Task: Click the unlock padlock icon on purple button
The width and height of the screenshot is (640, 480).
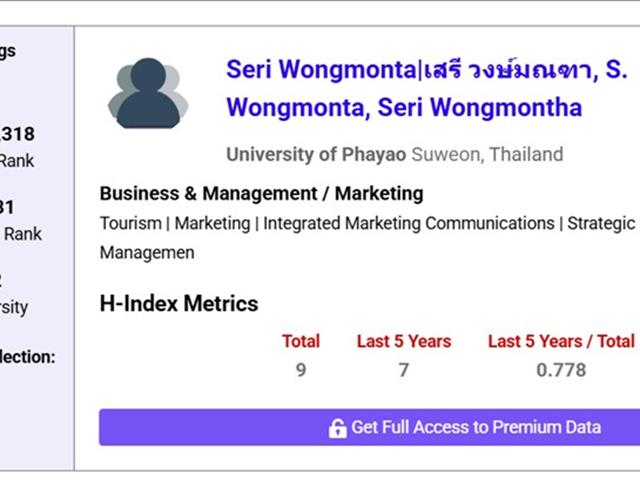Action: coord(338,429)
